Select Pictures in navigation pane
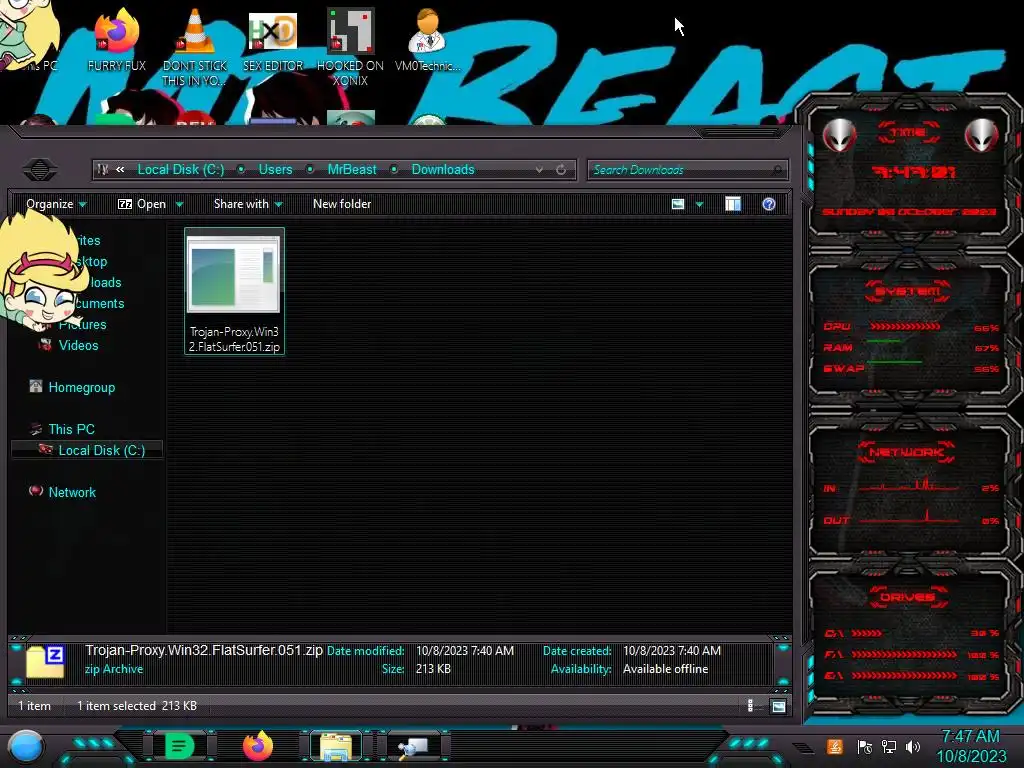Screen dimensions: 1024x768 point(82,325)
